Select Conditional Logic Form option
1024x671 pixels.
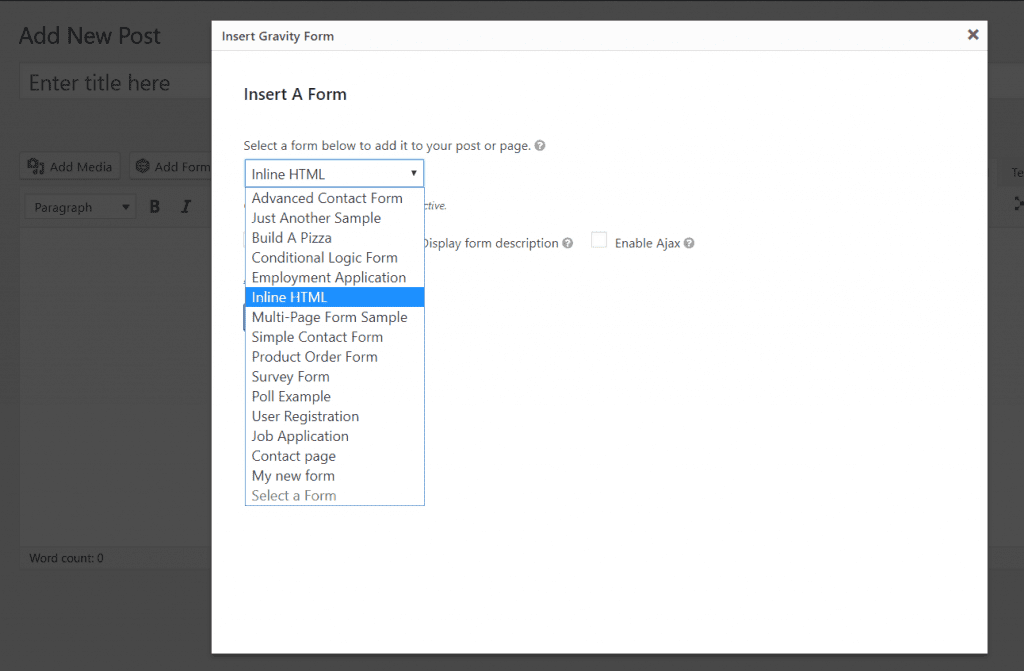[334, 257]
